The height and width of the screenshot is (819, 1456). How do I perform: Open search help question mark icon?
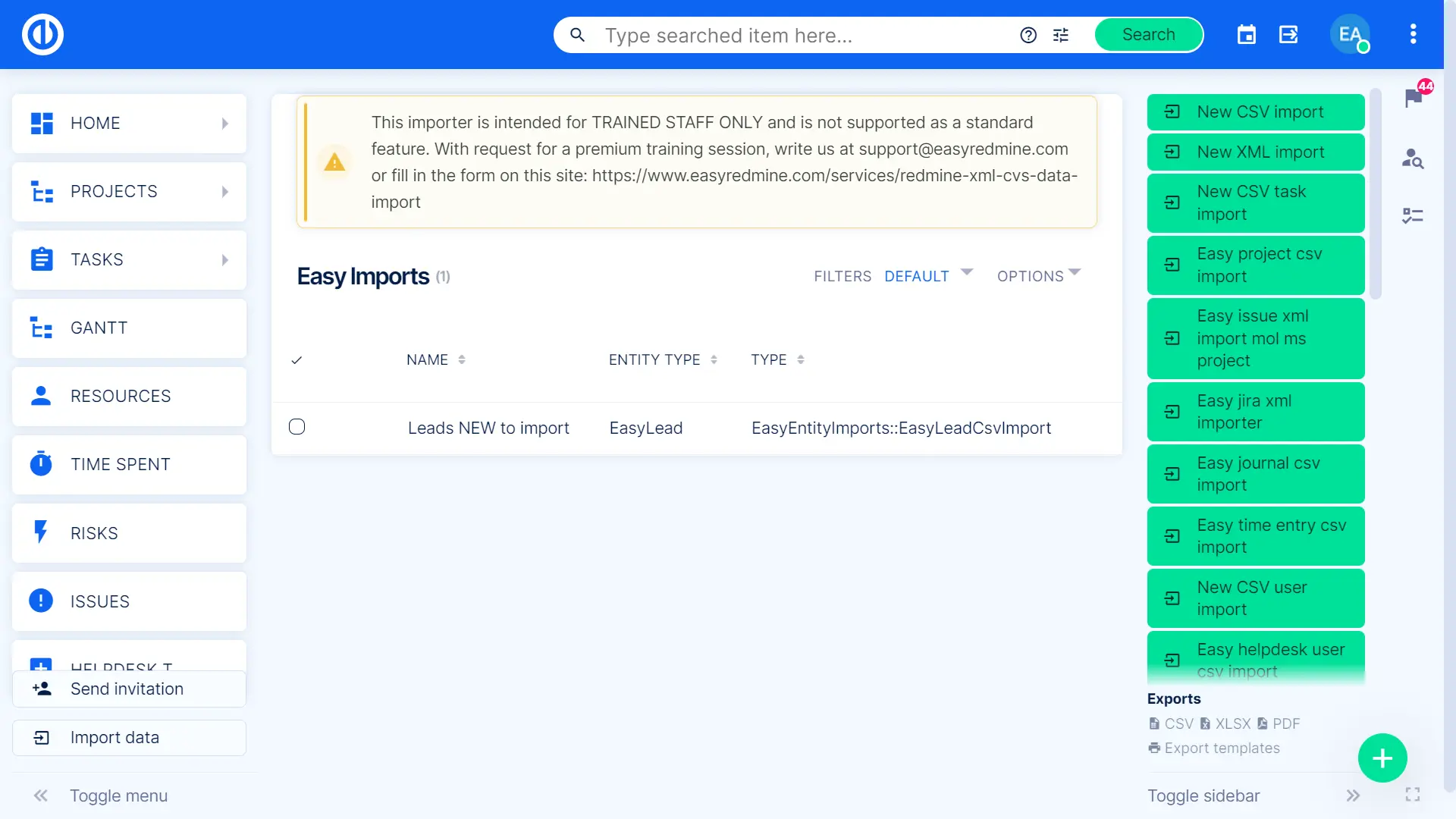pos(1028,35)
